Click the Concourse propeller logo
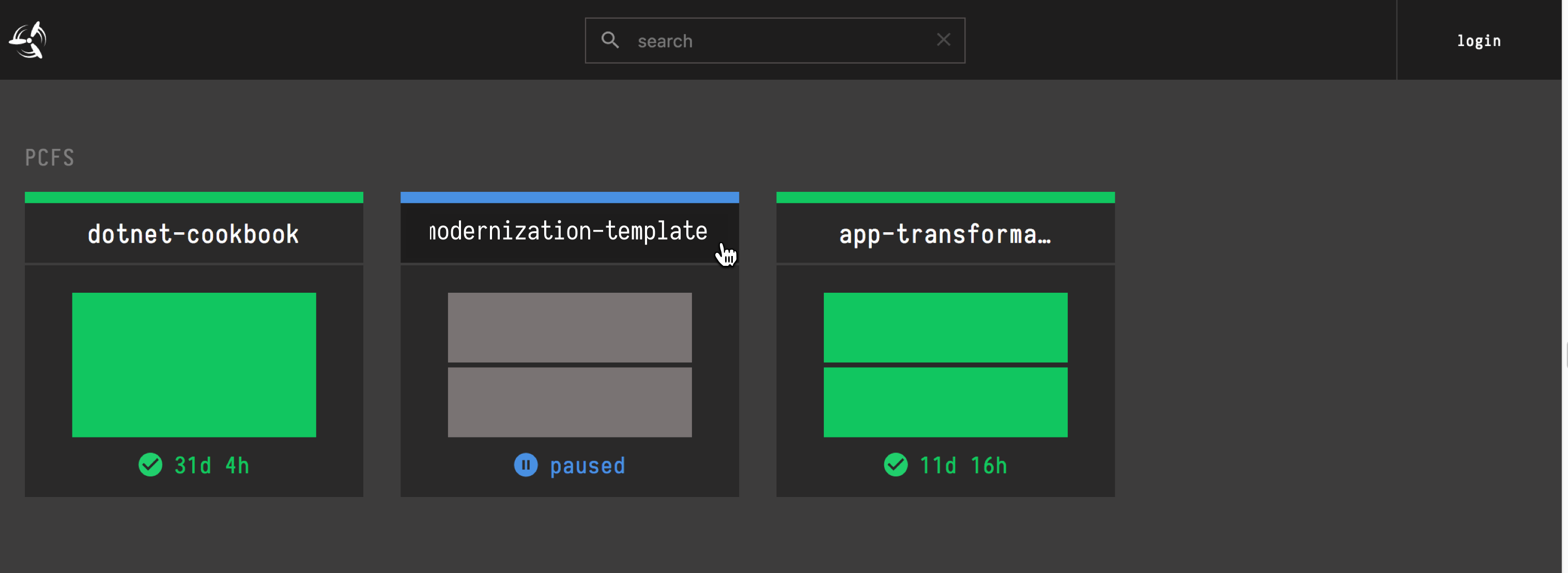 [x=28, y=39]
